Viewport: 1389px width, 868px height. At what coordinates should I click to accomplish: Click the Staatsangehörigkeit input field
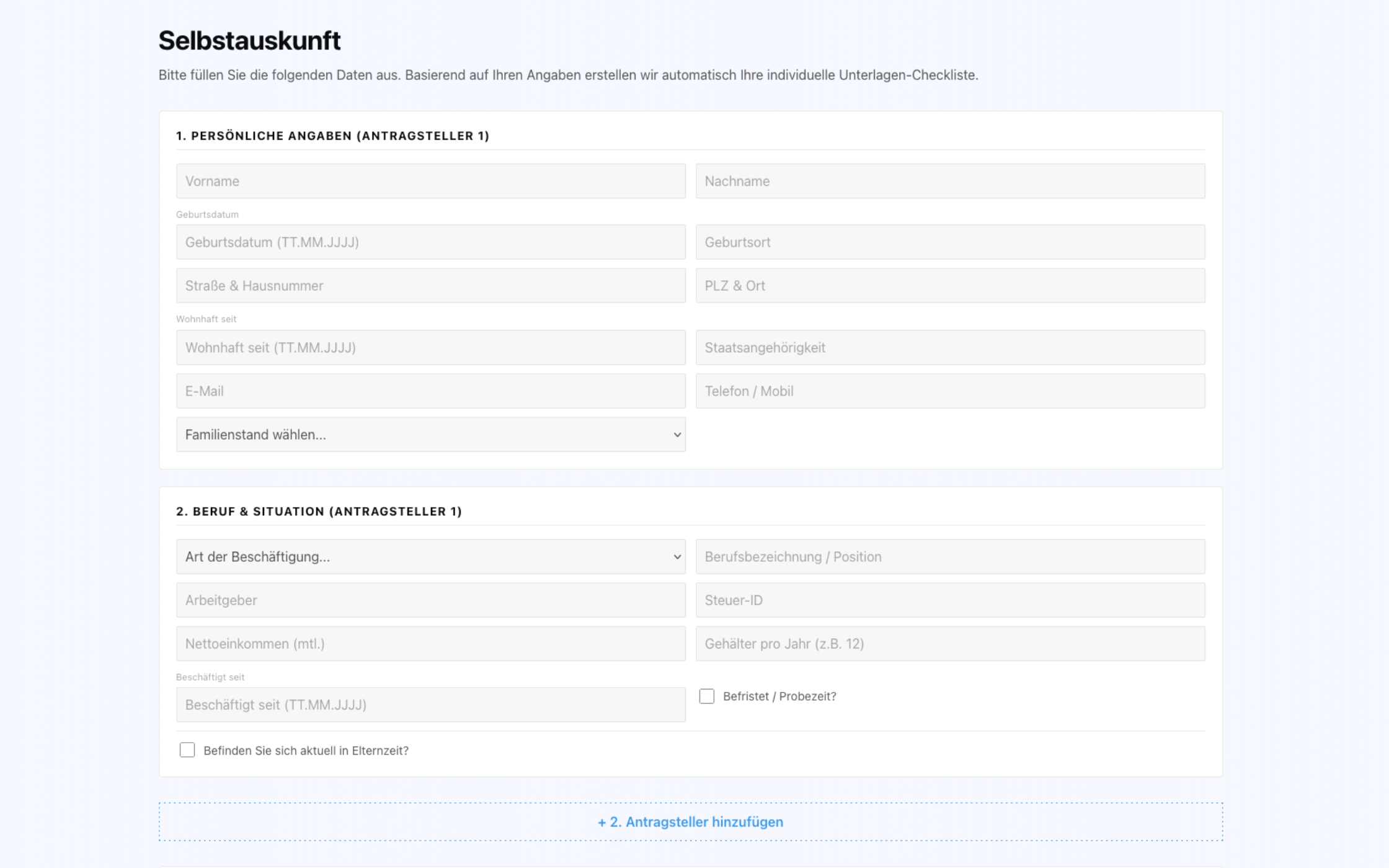coord(951,347)
